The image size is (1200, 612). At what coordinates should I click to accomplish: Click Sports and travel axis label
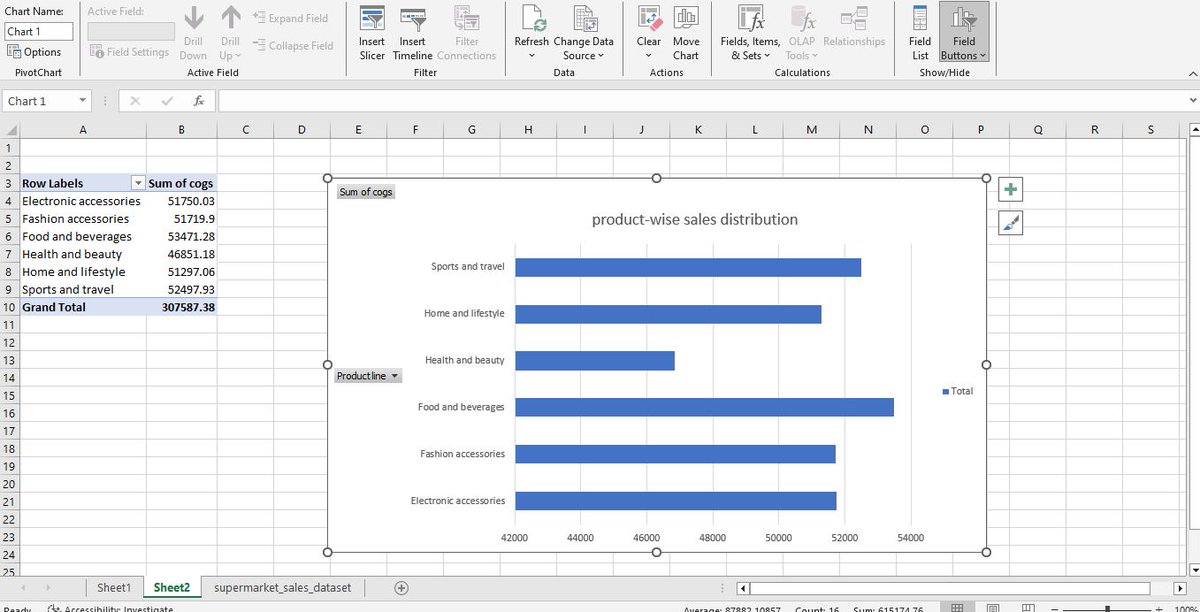tap(468, 267)
